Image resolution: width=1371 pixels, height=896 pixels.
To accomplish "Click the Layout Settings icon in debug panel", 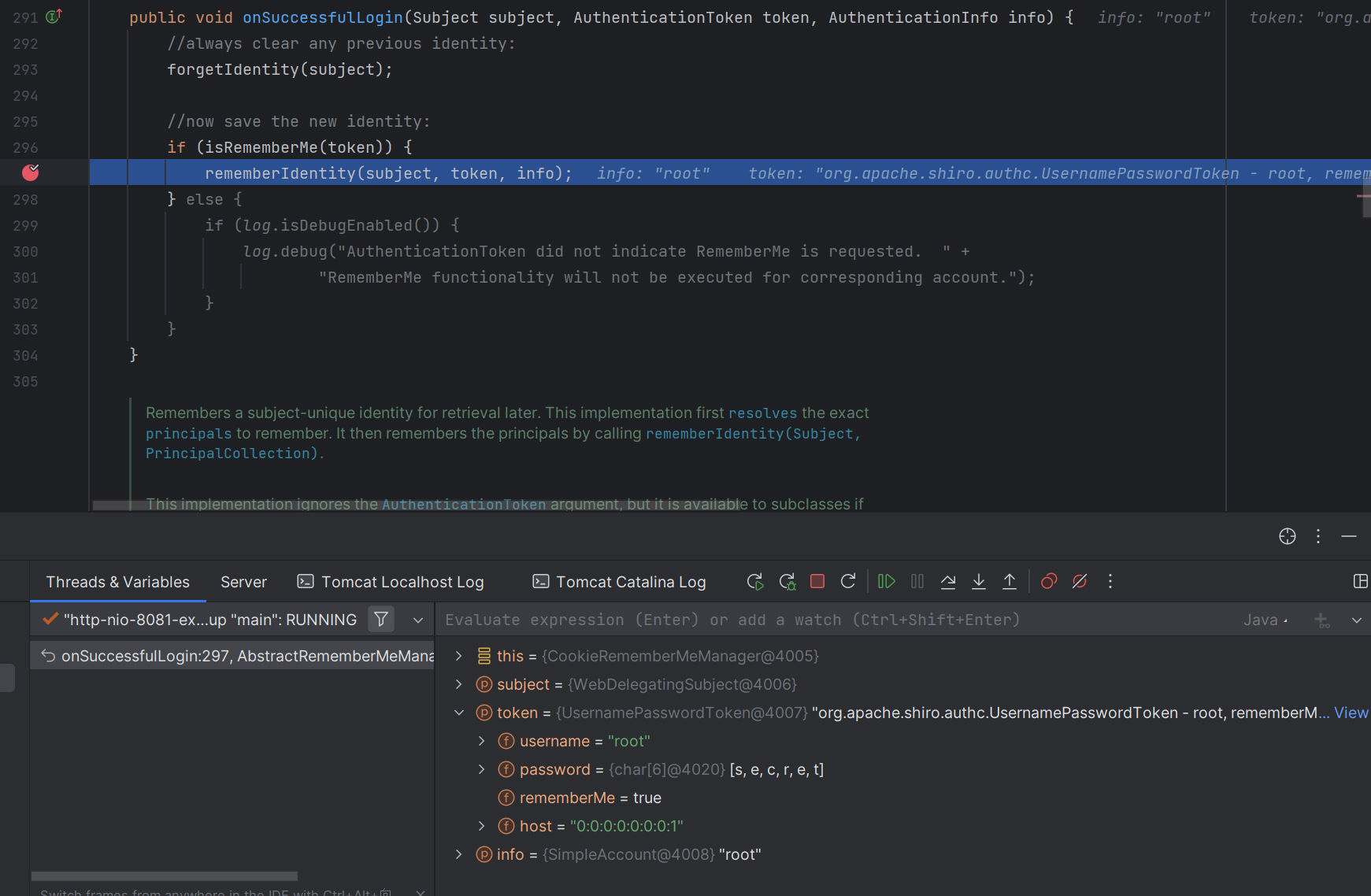I will pyautogui.click(x=1360, y=582).
